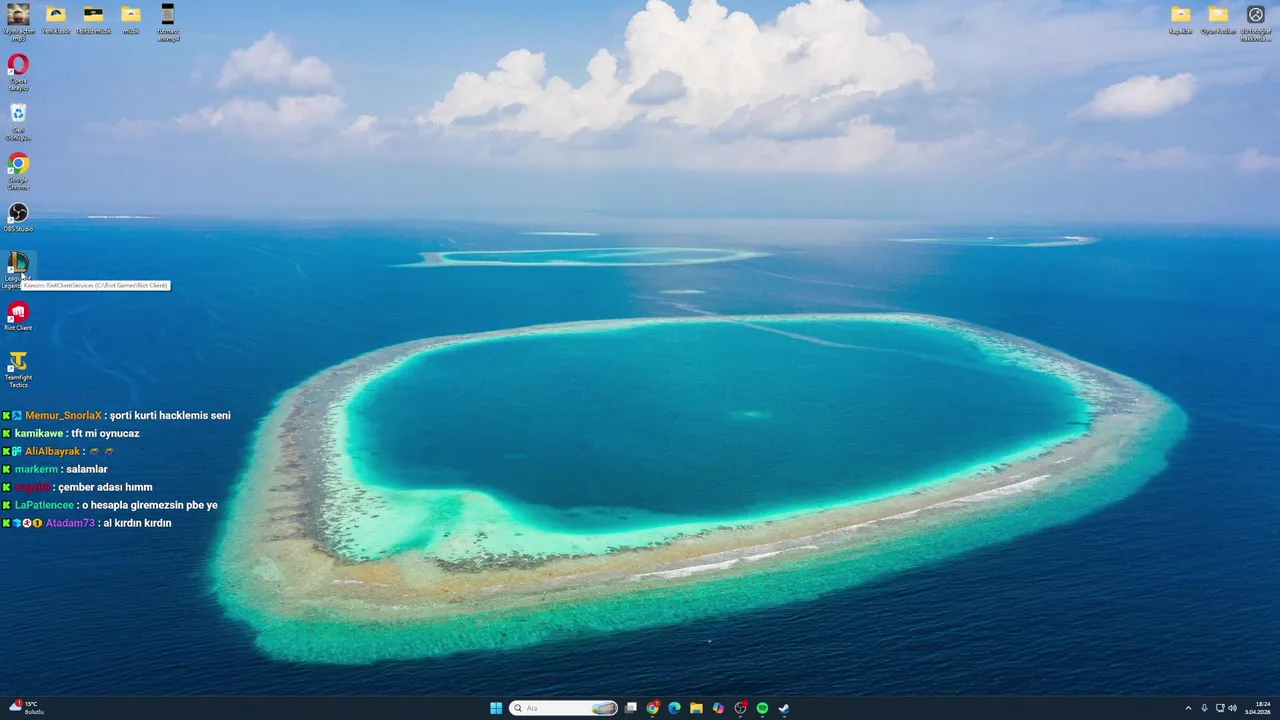Open OBS Studio from the taskbar
The height and width of the screenshot is (720, 1280).
pos(740,708)
